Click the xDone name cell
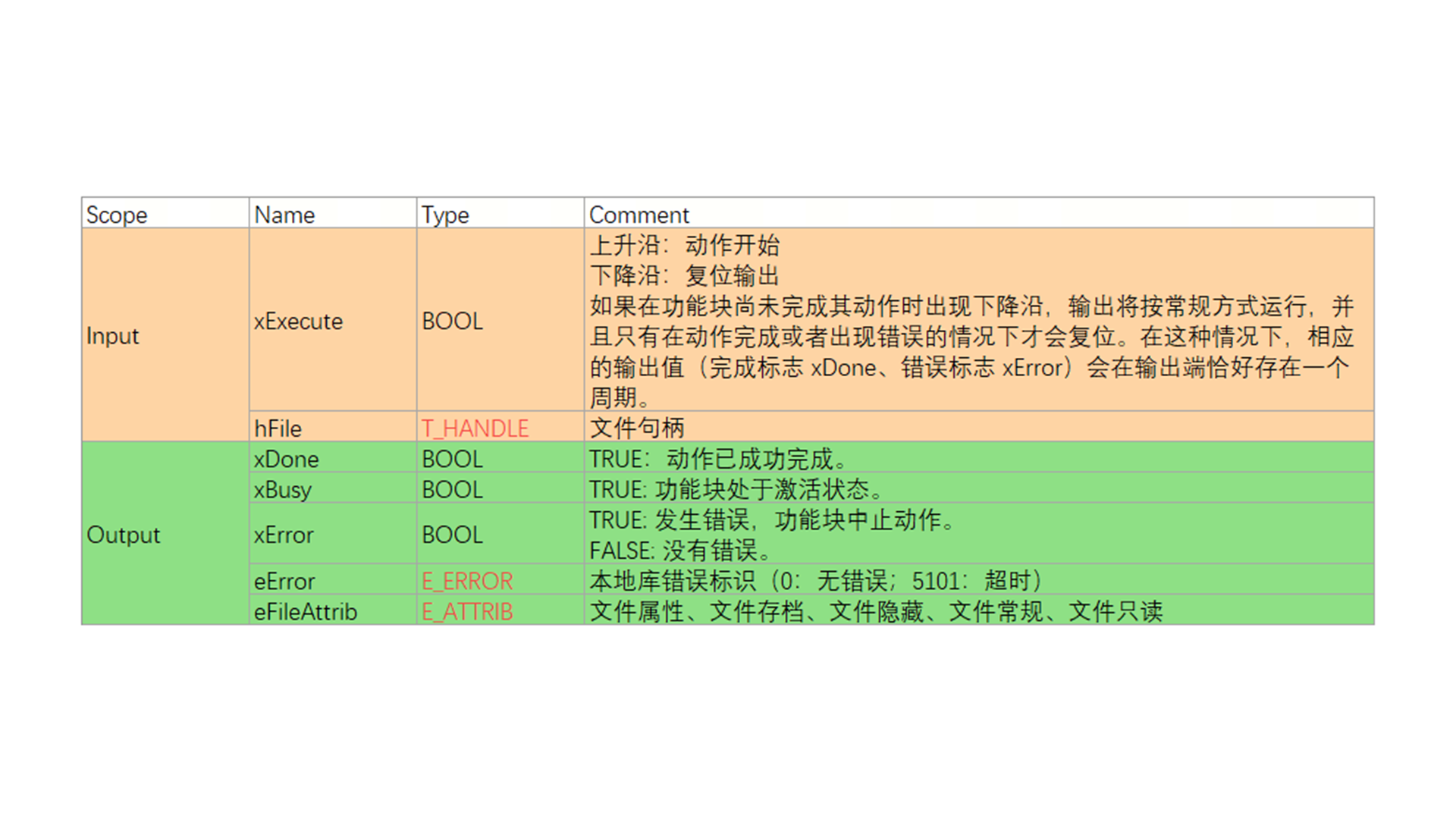Screen dimensions: 1456x819 click(286, 459)
